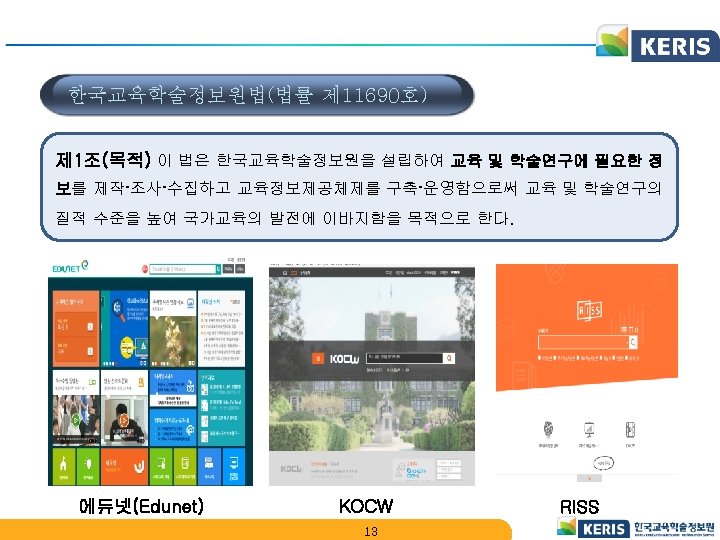Click the banner image in the KOCW footer
Viewport: 720px width, 540px height.
pyautogui.click(x=413, y=470)
